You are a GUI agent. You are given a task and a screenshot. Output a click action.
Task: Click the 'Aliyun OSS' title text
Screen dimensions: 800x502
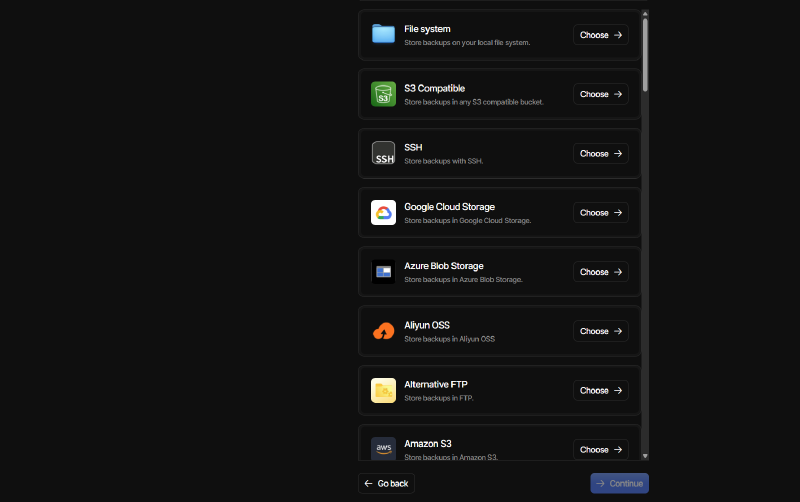(x=427, y=325)
